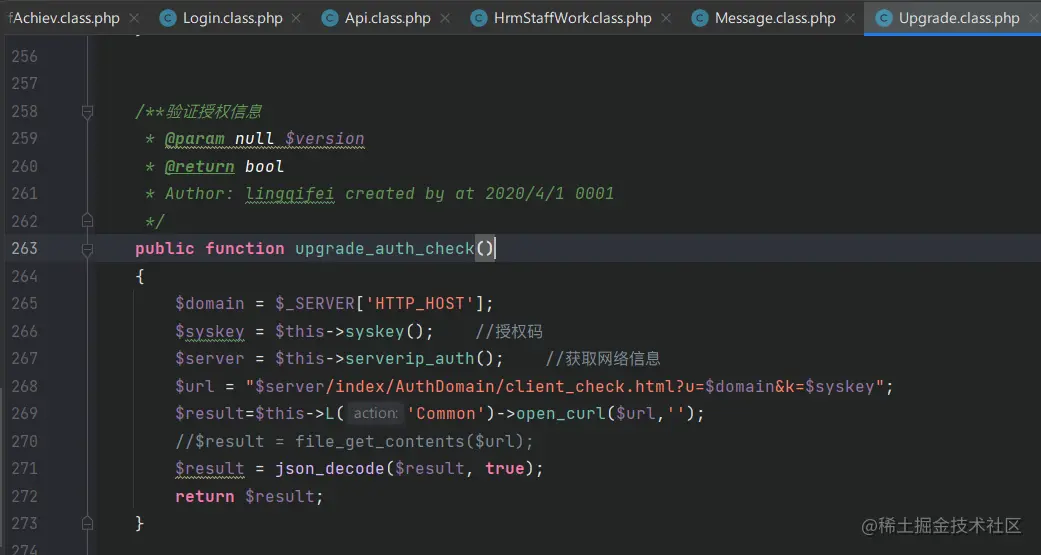
Task: Click line number 263 in the gutter
Action: click(x=25, y=248)
